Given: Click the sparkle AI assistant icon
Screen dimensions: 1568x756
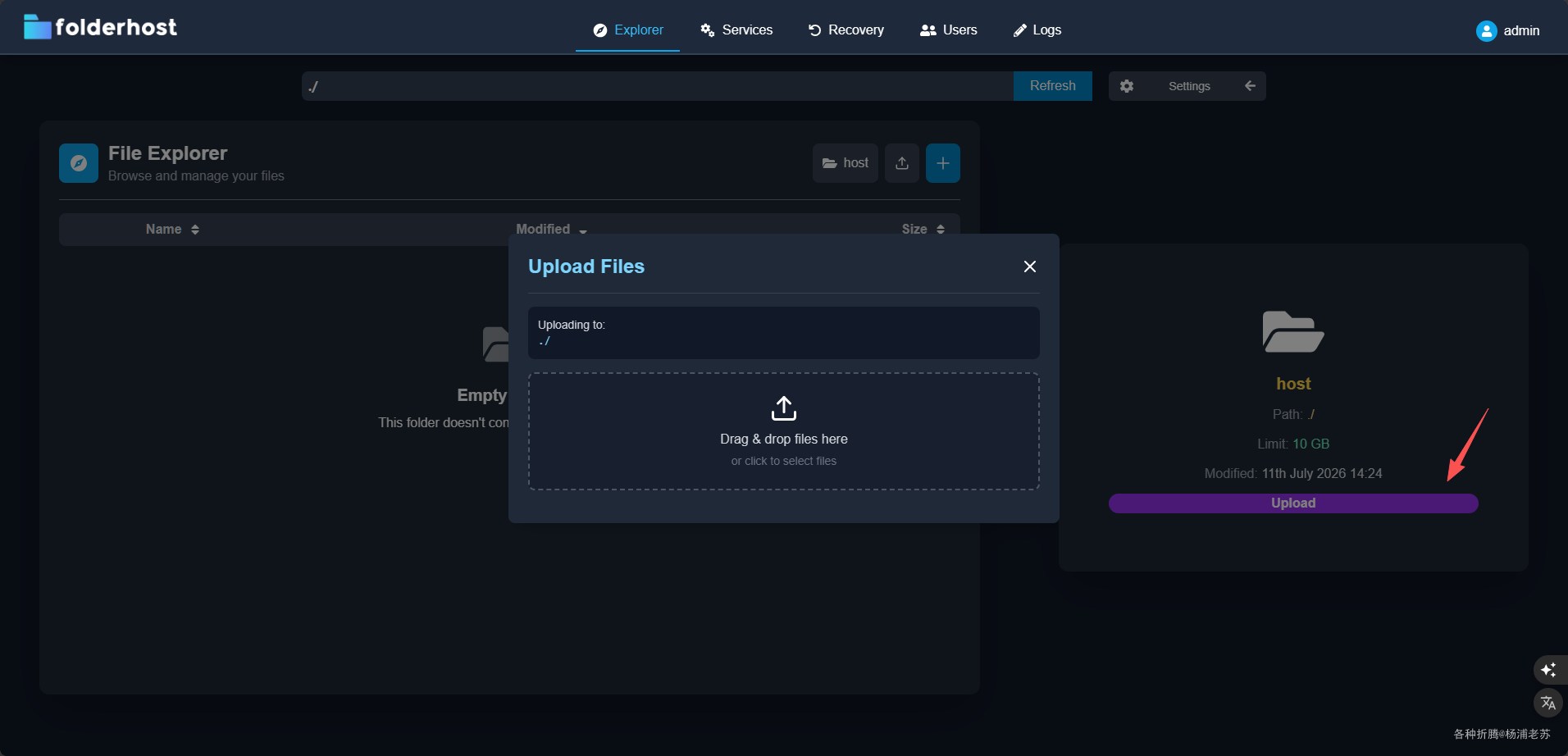Looking at the screenshot, I should click(x=1548, y=670).
